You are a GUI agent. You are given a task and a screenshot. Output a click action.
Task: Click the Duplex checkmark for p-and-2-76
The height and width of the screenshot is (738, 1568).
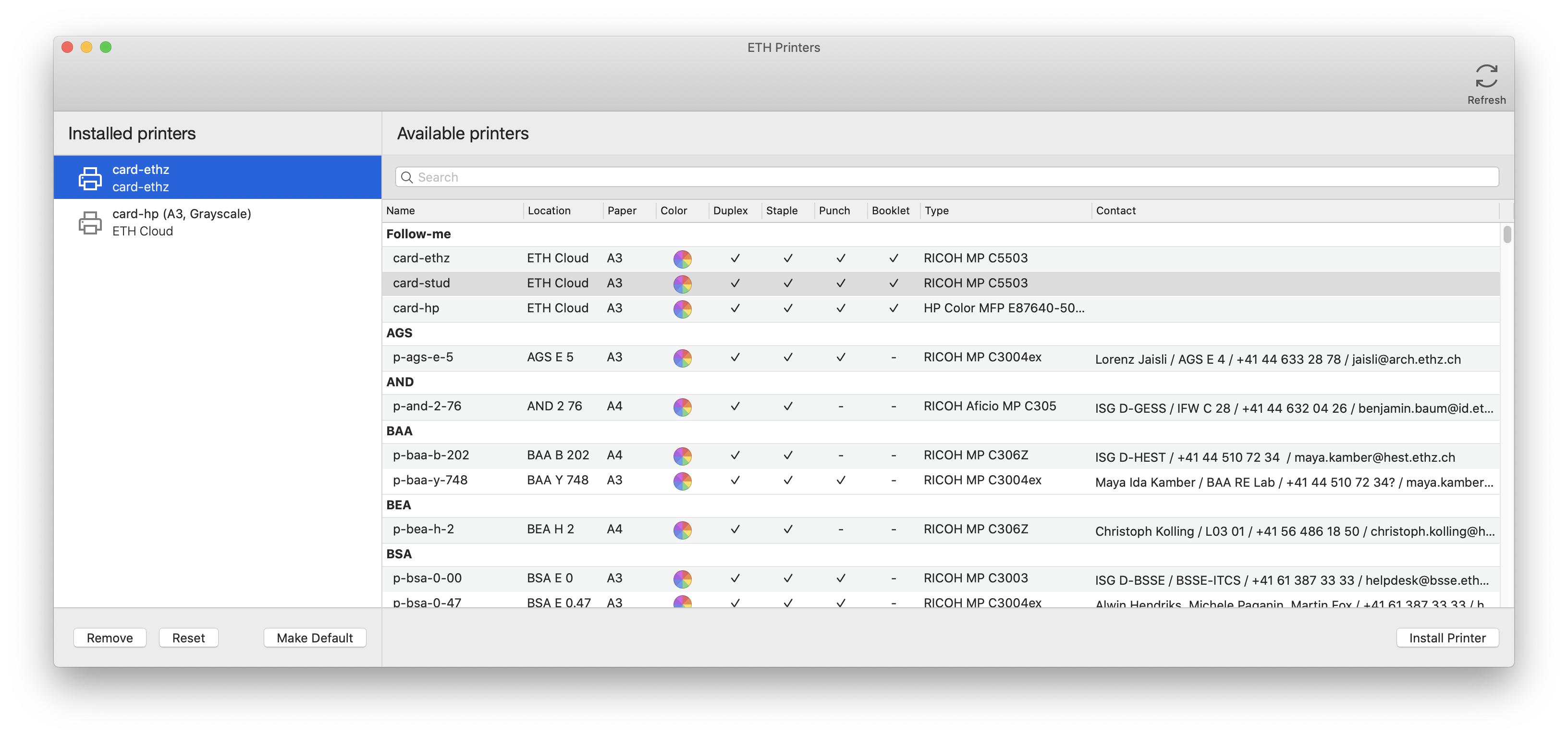click(x=735, y=406)
